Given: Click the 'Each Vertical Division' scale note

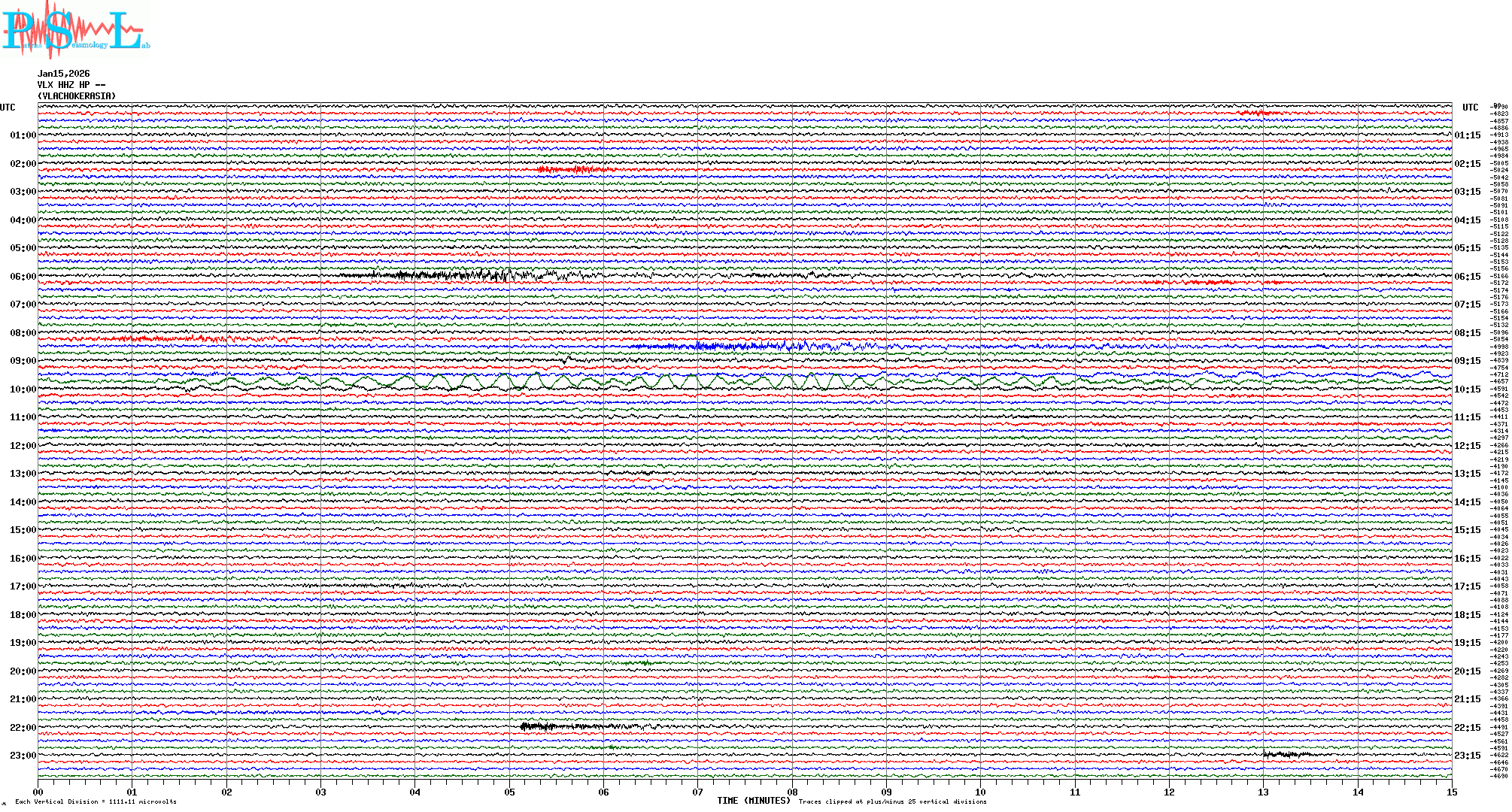Looking at the screenshot, I should (x=96, y=801).
